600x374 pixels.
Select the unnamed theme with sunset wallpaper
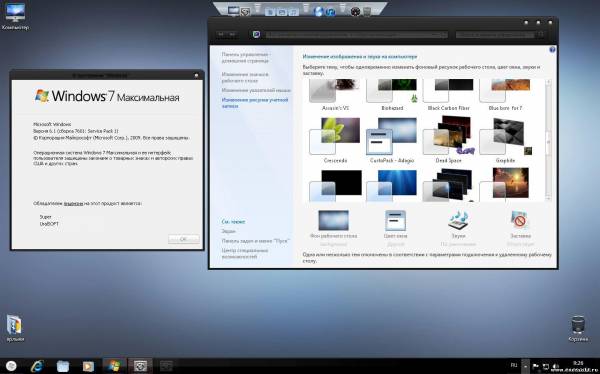tap(505, 185)
